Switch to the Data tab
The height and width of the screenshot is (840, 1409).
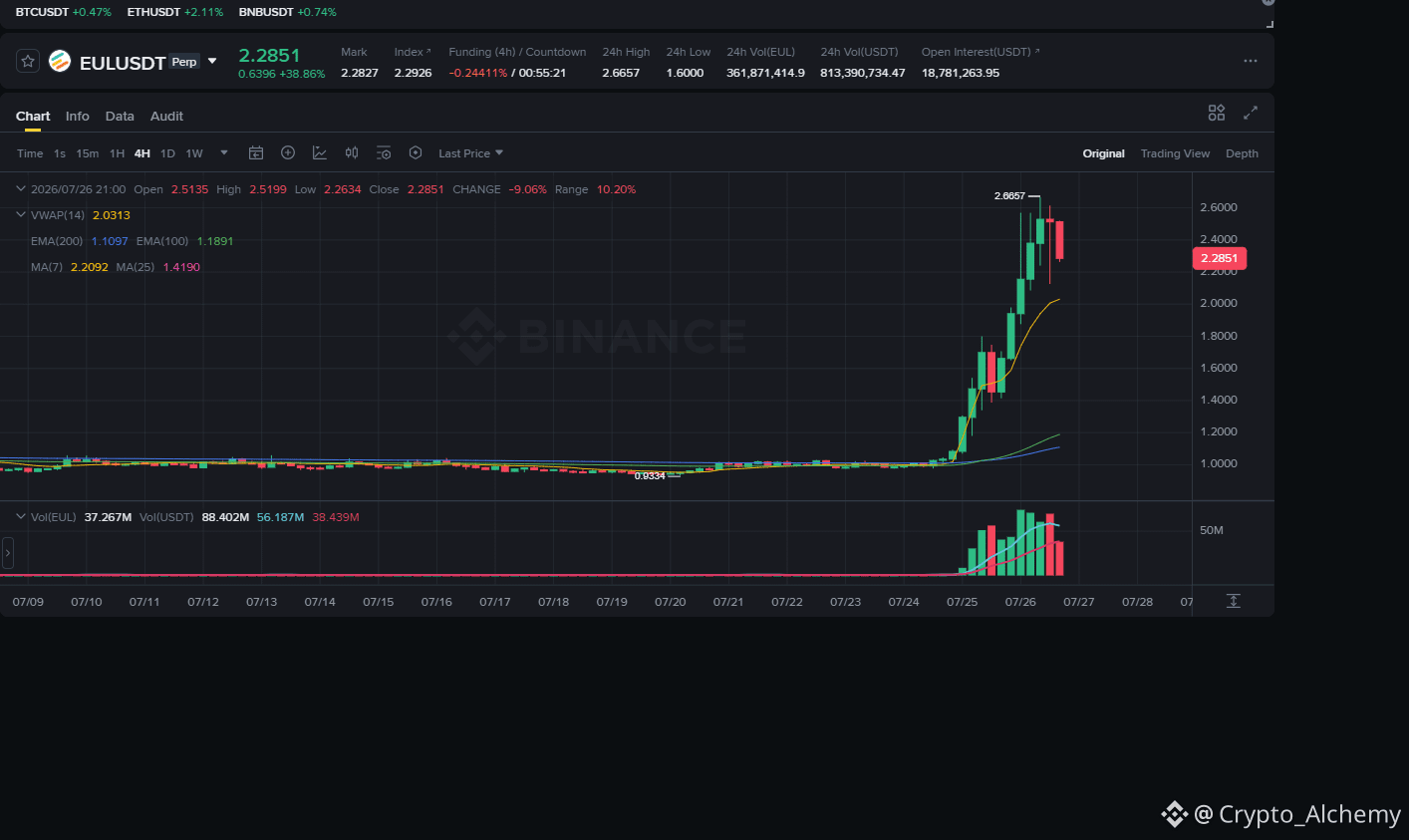[x=120, y=117]
